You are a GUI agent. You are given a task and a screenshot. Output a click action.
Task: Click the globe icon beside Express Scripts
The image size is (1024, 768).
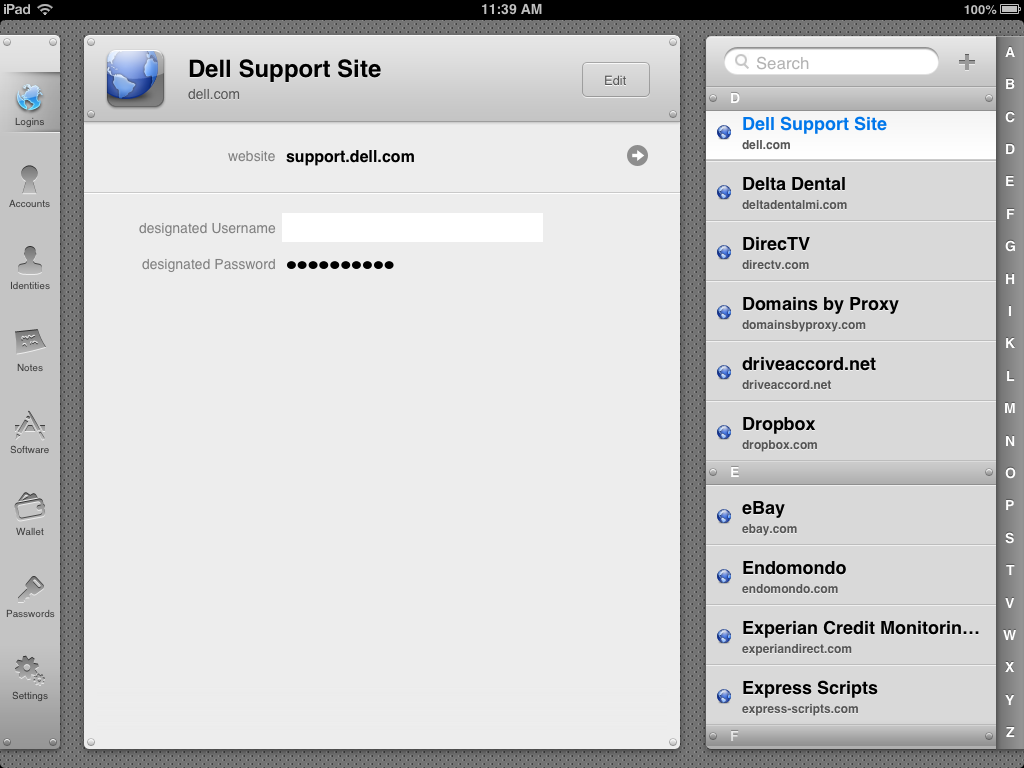(724, 696)
